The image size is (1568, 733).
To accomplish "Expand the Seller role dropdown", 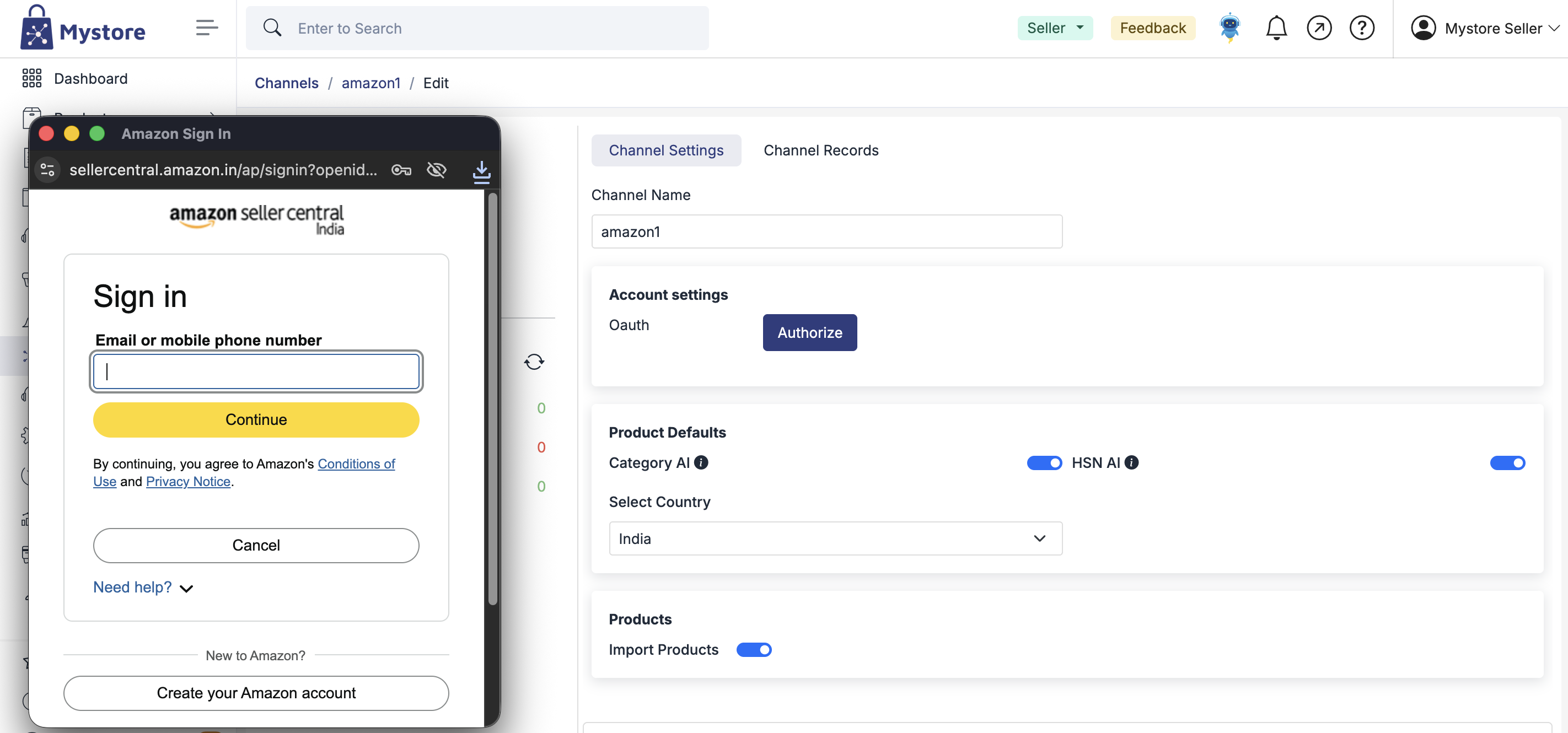I will click(1054, 28).
